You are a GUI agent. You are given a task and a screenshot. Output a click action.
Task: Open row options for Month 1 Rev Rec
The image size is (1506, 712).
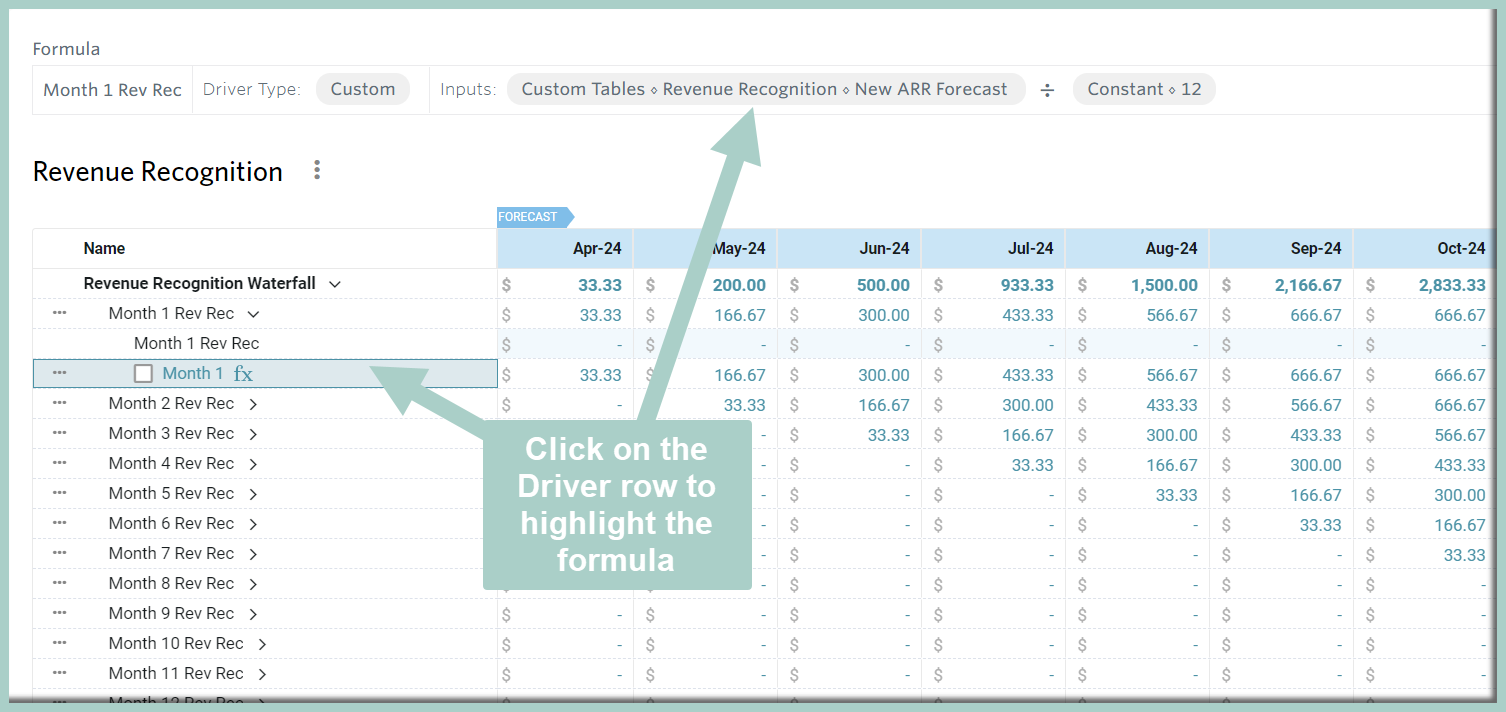[60, 313]
